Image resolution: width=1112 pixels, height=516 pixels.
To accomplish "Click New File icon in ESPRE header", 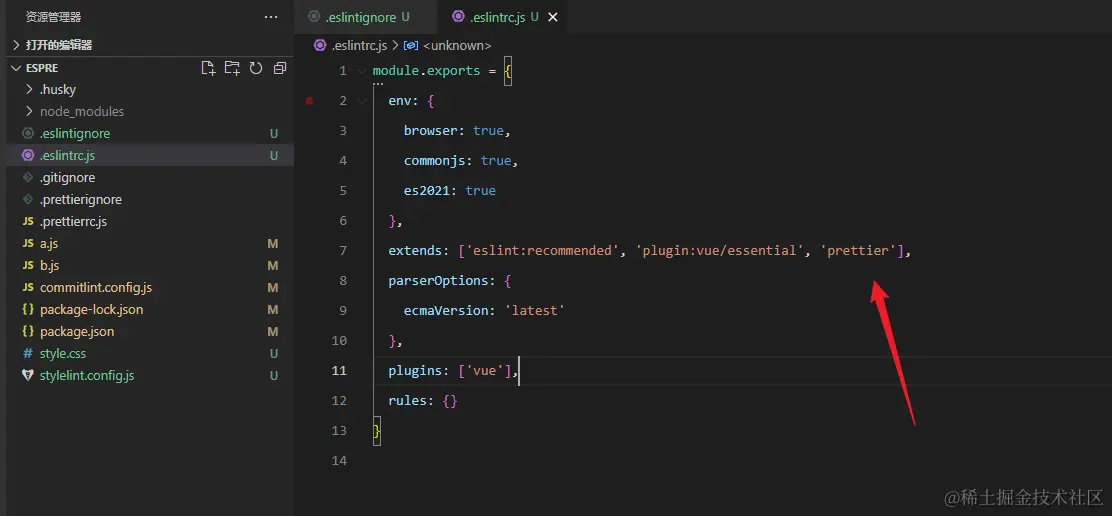I will click(x=208, y=68).
